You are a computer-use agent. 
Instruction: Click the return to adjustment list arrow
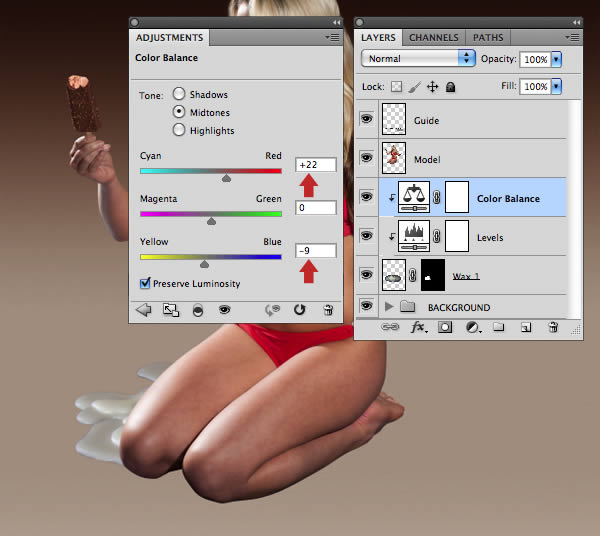pos(144,310)
